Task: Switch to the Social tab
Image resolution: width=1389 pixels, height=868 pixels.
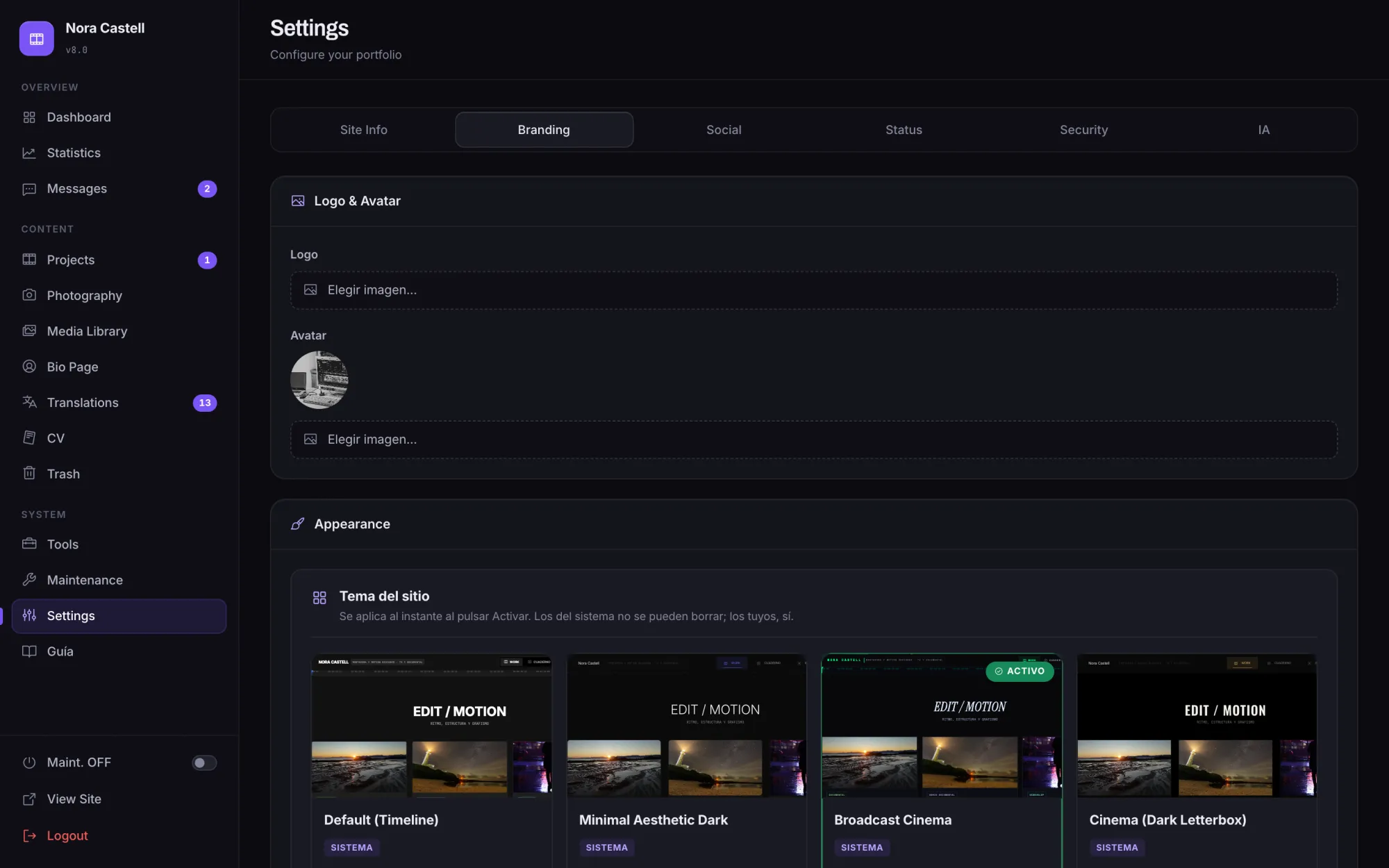Action: pyautogui.click(x=724, y=130)
